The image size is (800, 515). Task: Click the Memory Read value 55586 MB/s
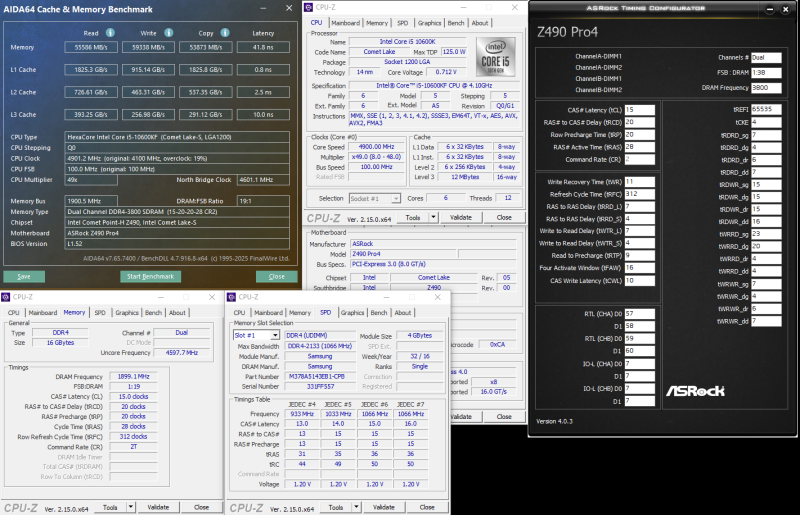[91, 47]
